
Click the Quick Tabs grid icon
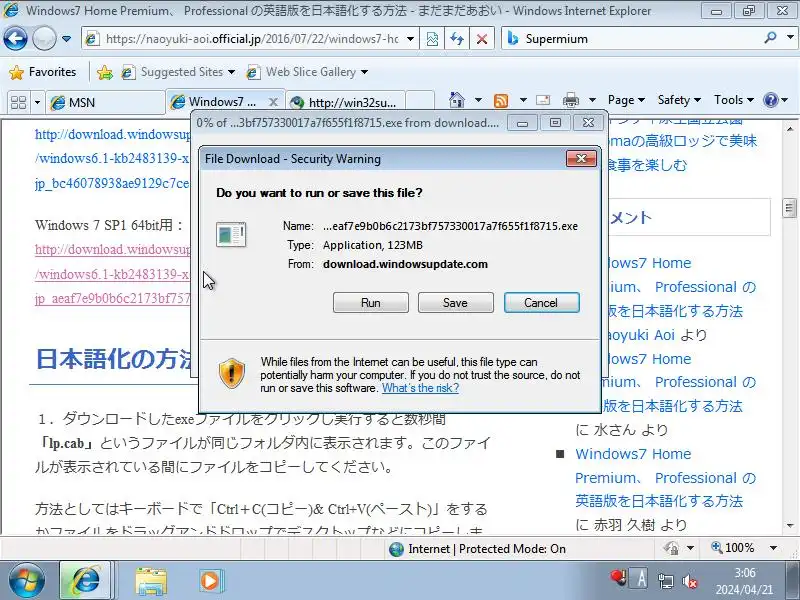pos(18,102)
